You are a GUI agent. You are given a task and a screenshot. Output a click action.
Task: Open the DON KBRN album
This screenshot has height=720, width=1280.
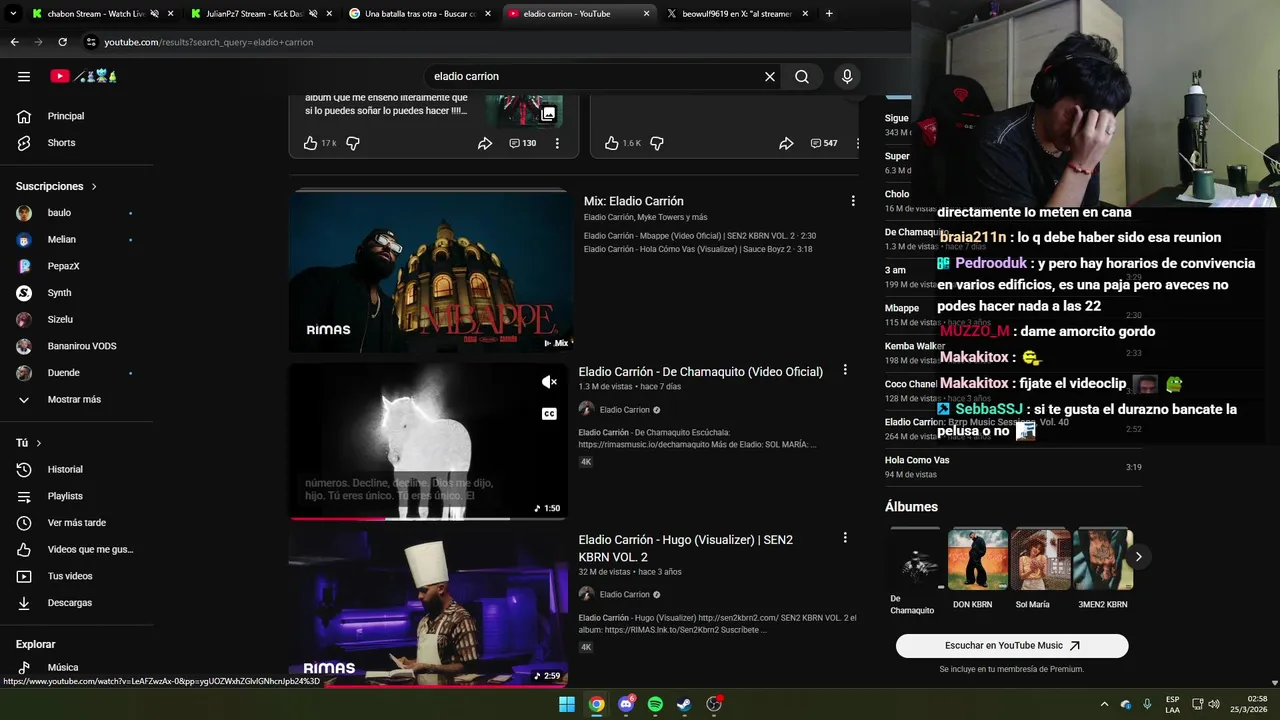pyautogui.click(x=977, y=569)
